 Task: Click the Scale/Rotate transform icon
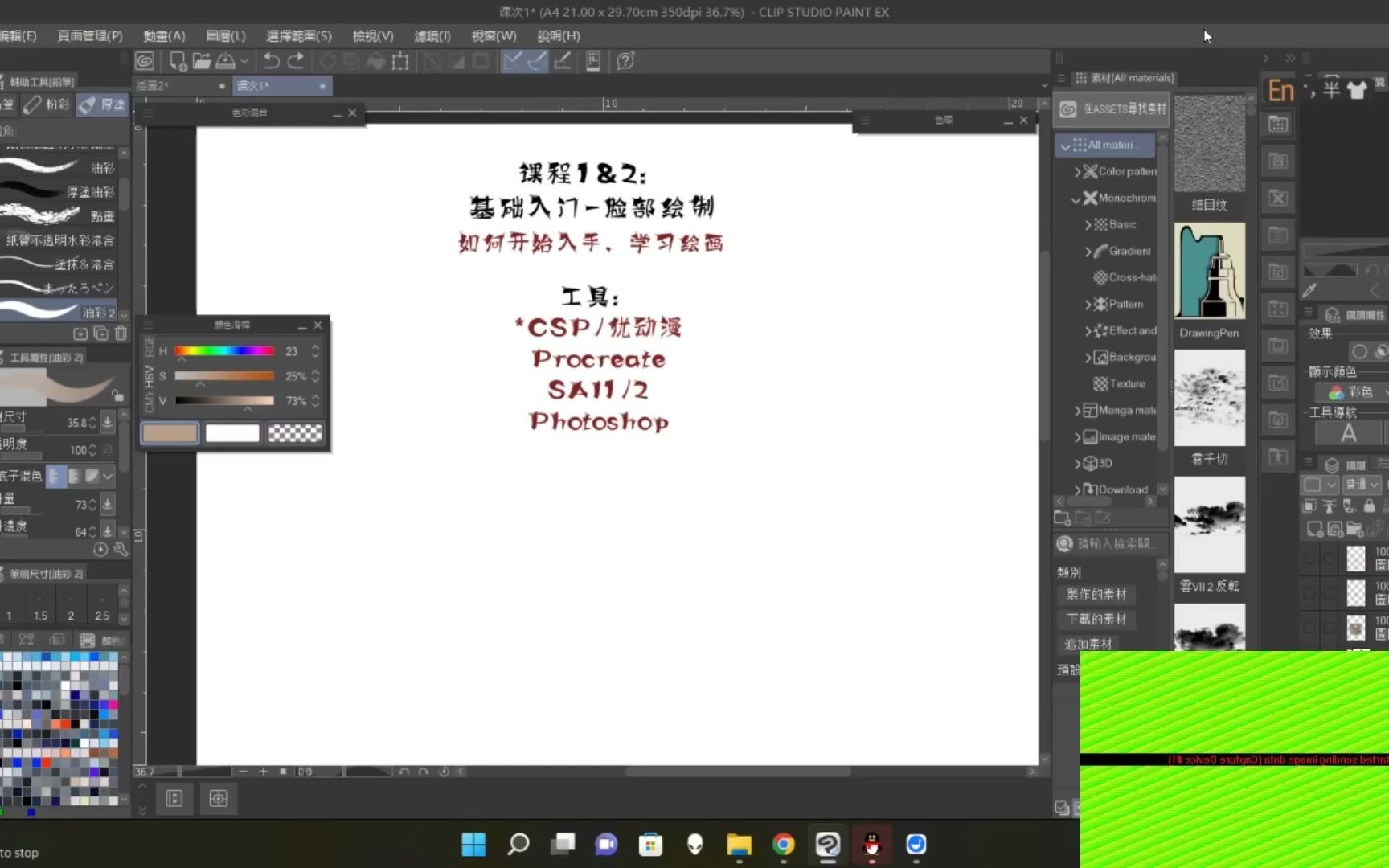pyautogui.click(x=400, y=61)
